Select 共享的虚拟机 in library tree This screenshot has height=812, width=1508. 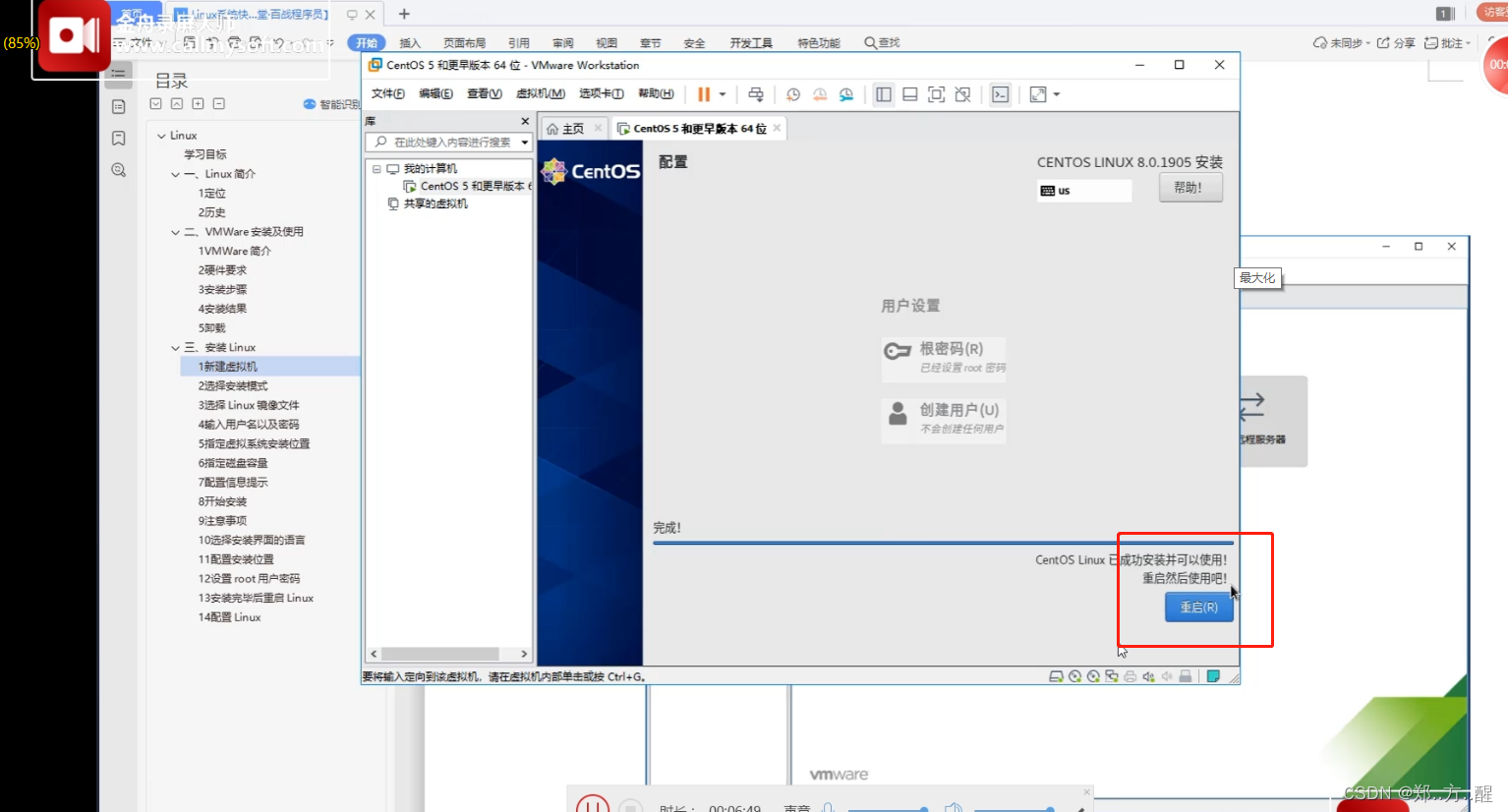coord(428,204)
